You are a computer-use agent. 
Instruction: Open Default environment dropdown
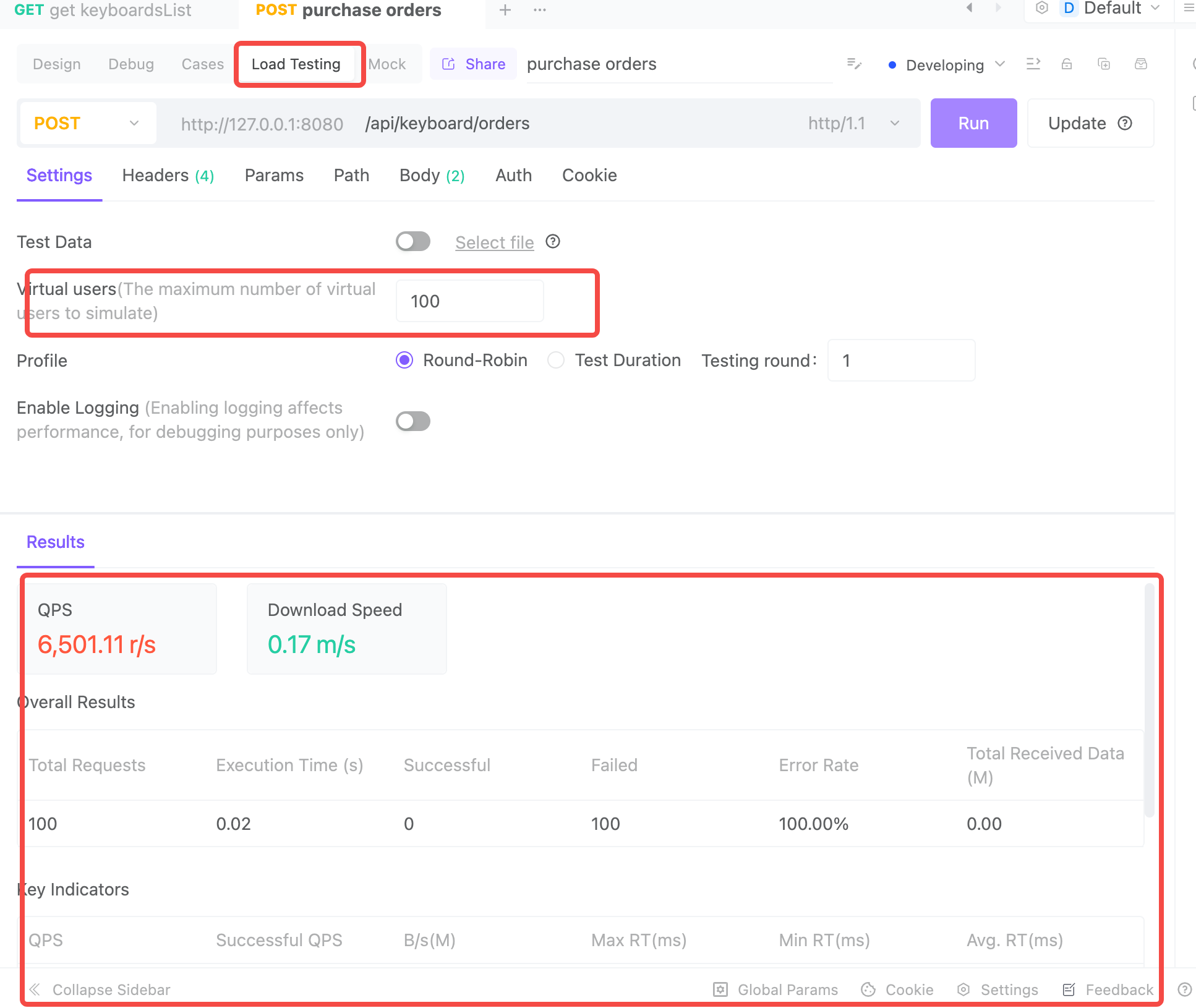[1111, 9]
